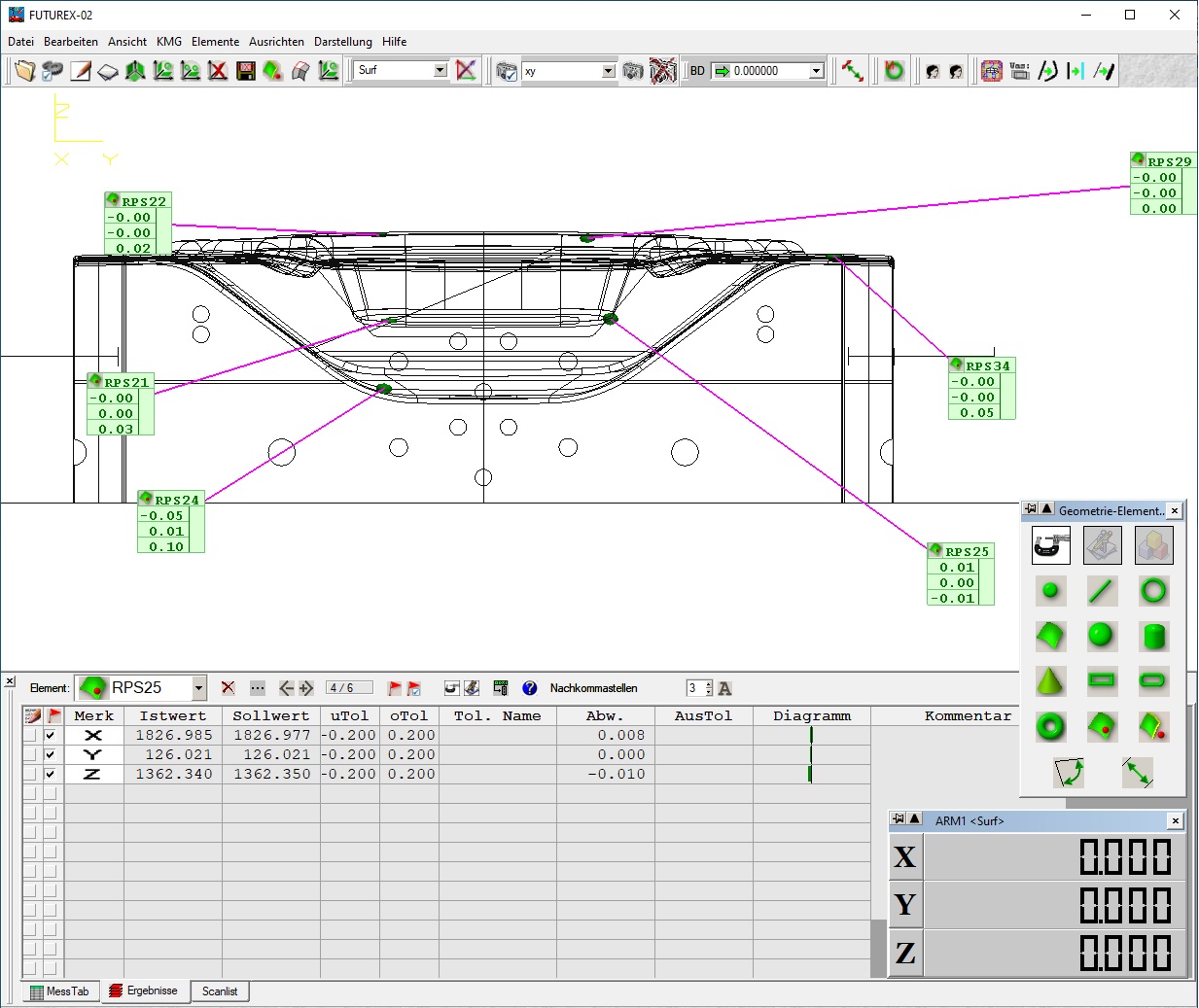Switch to the Scanlist tab
The height and width of the screenshot is (1008, 1199).
221,991
